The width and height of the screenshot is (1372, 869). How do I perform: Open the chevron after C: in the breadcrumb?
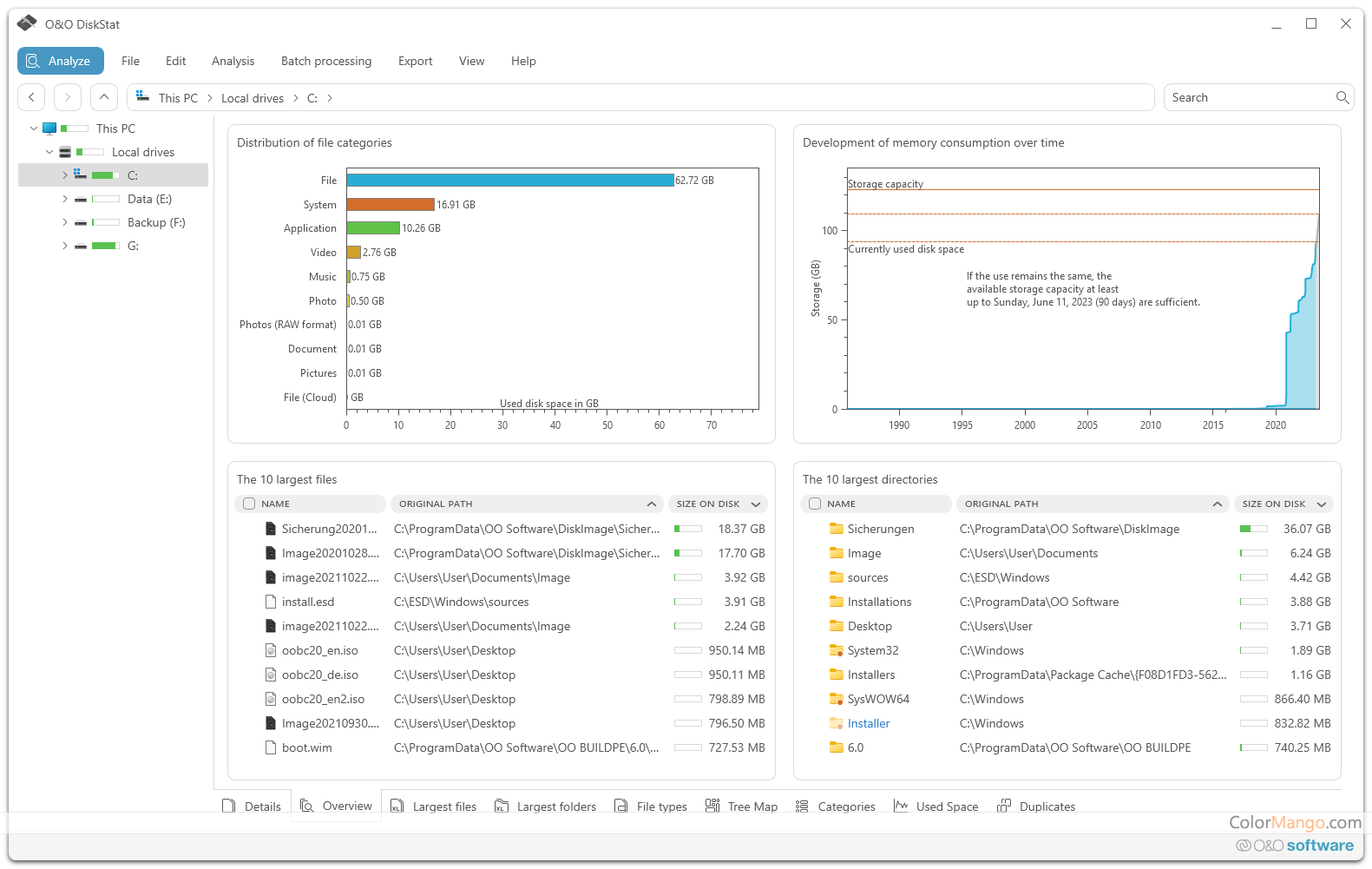(330, 98)
